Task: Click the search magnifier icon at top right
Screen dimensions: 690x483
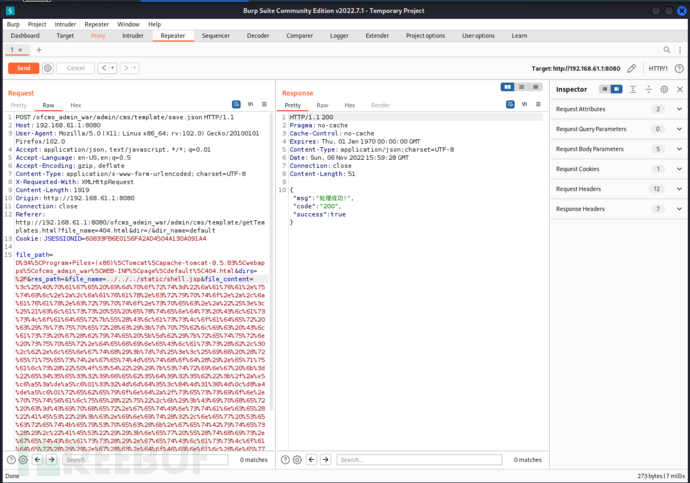Action: (x=667, y=49)
